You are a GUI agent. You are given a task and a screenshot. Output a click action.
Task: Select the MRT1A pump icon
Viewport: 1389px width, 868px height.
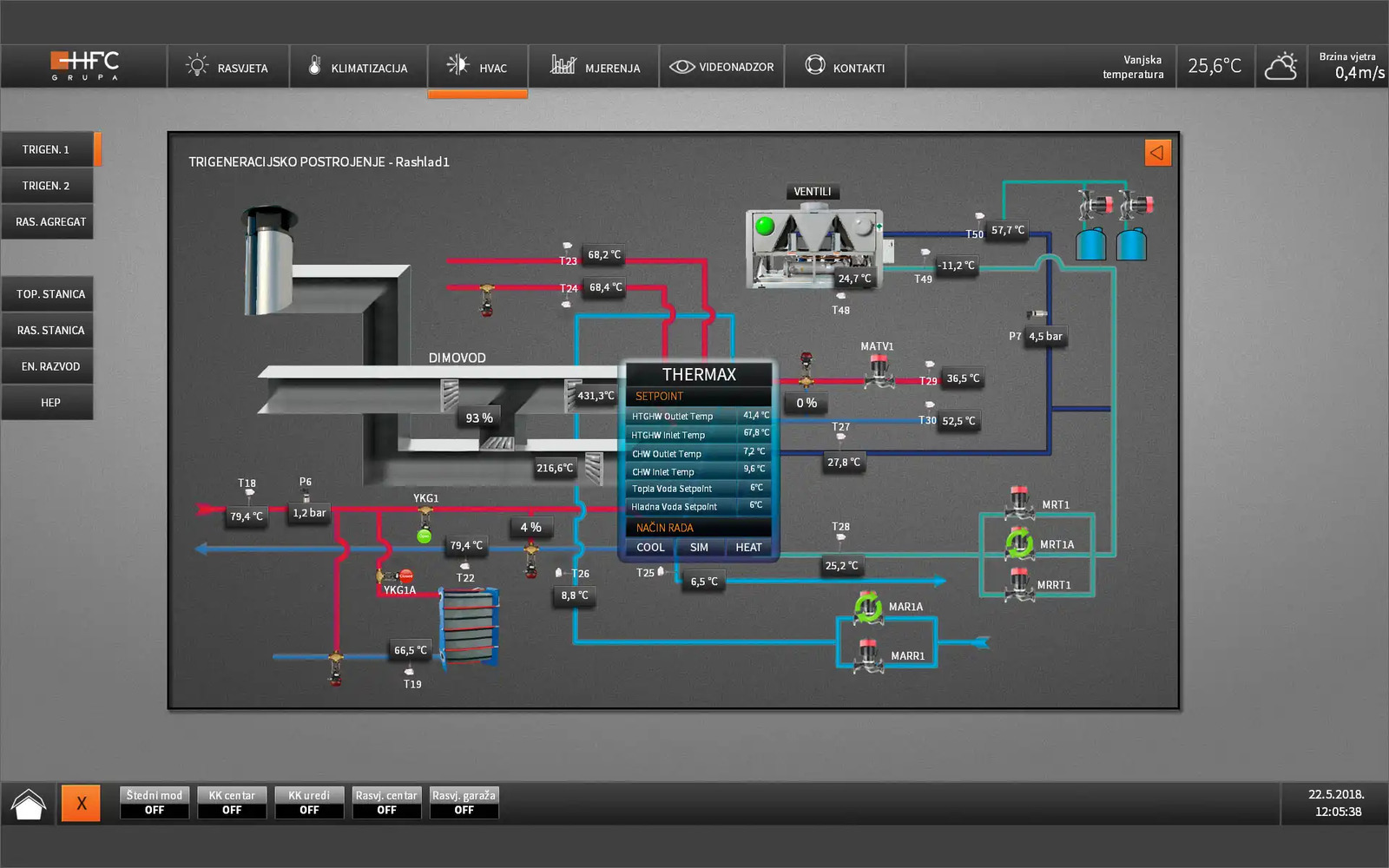click(x=1019, y=544)
